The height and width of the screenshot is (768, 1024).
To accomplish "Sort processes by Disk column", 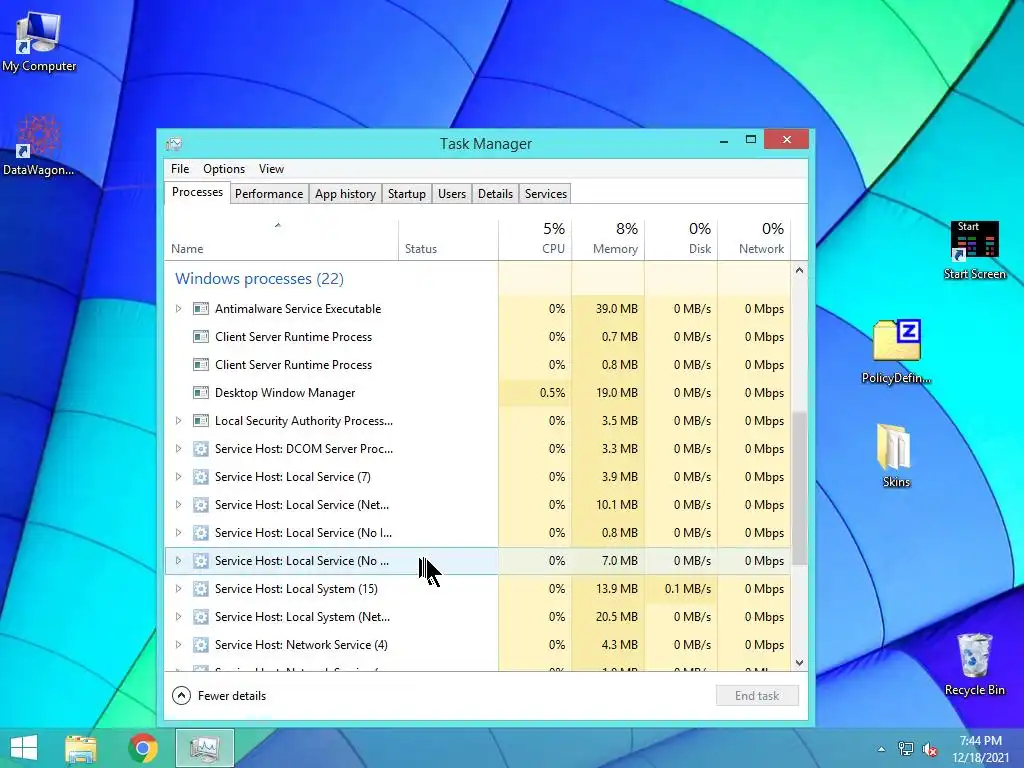I will (681, 240).
